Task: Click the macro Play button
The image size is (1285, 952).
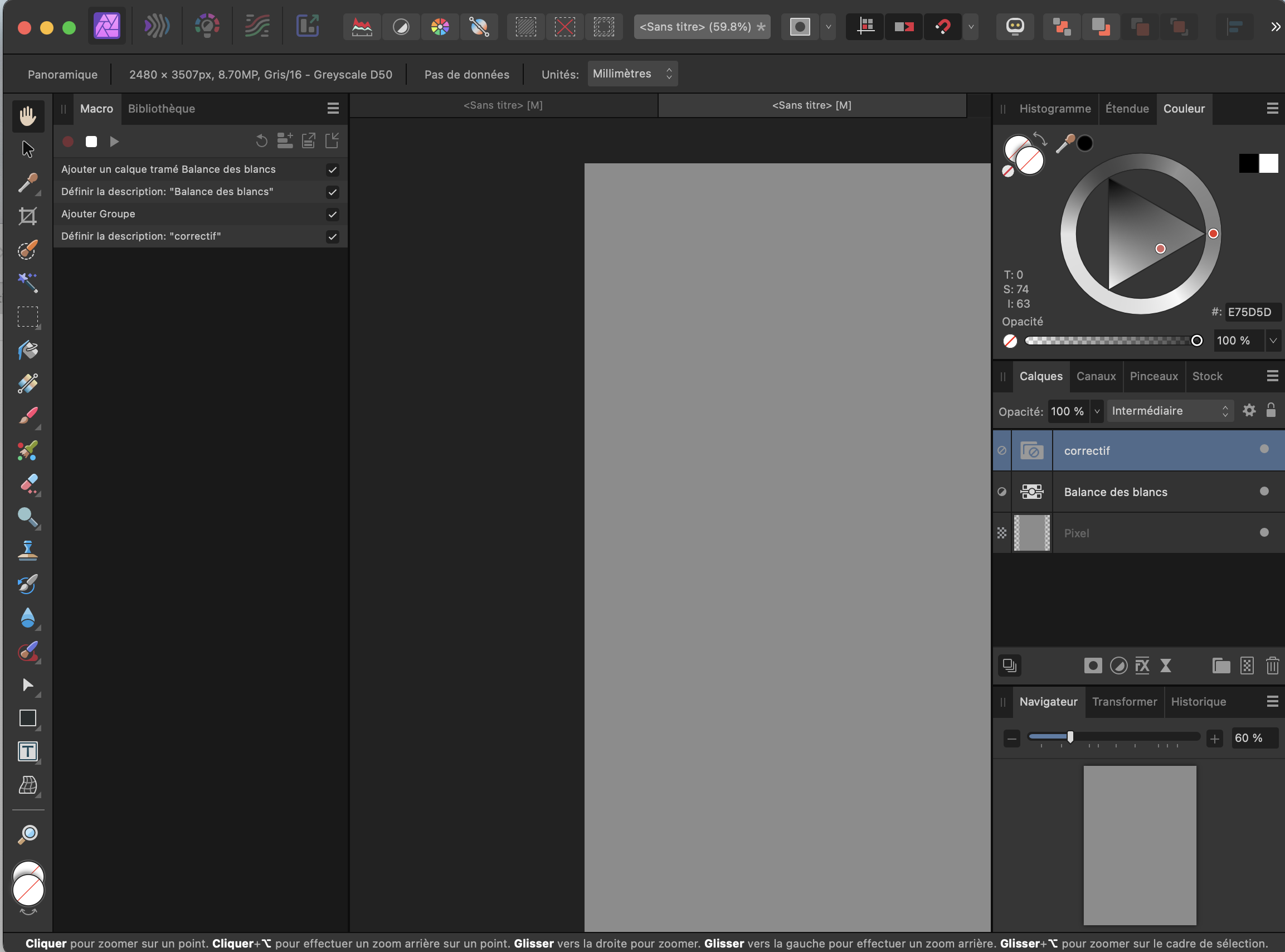Action: tap(114, 142)
